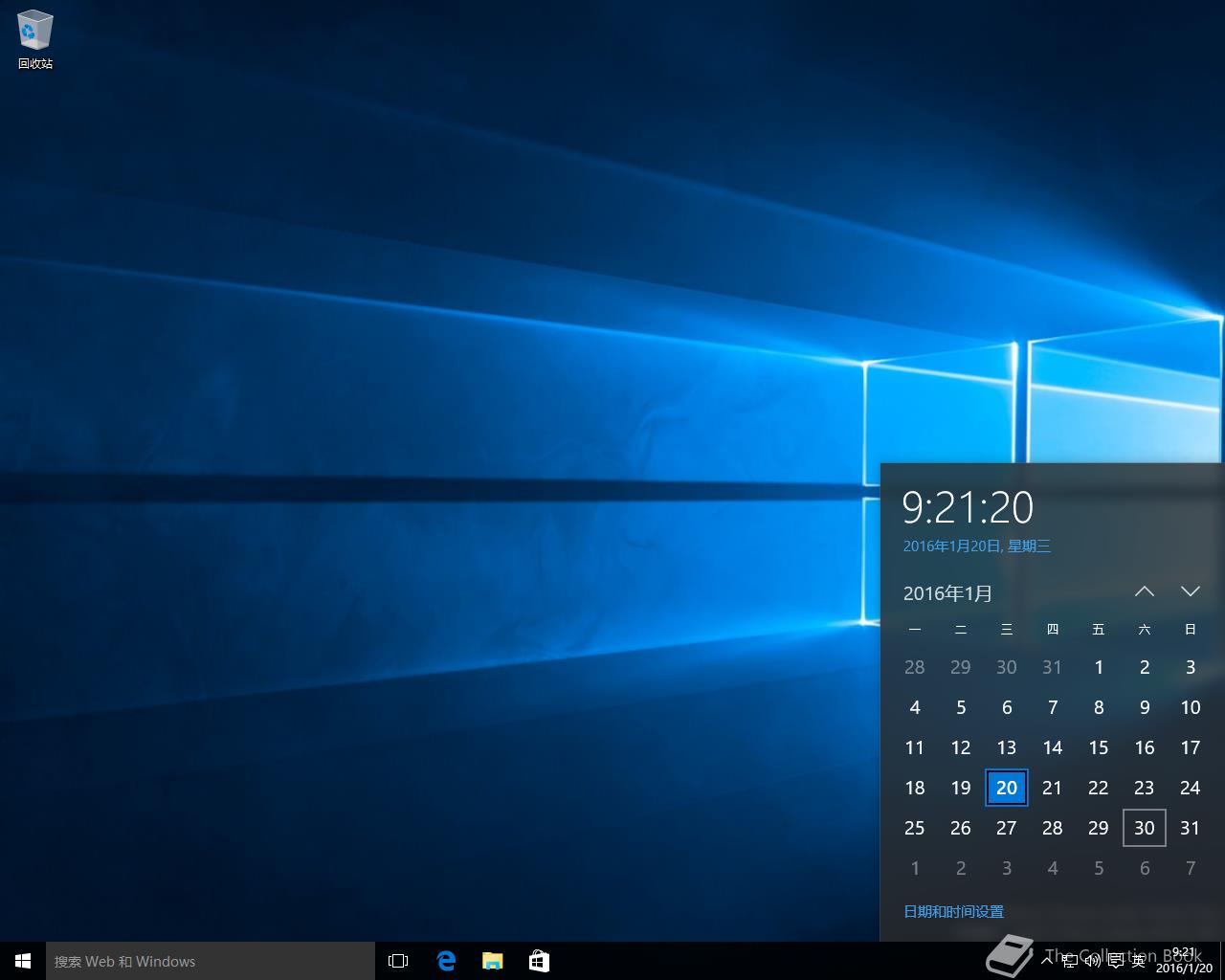Select January 15 in the calendar
Screen dimensions: 1225x980
(x=1099, y=747)
